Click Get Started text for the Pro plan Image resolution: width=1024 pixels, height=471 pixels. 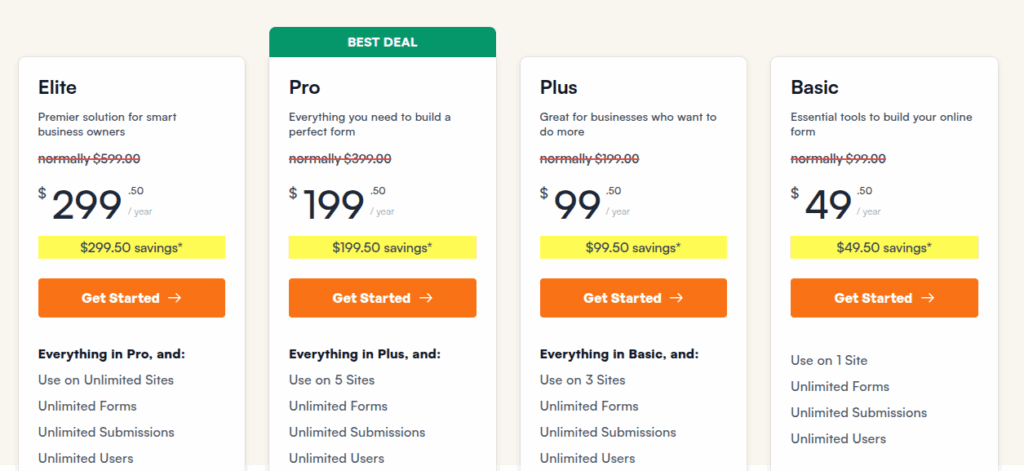coord(371,298)
